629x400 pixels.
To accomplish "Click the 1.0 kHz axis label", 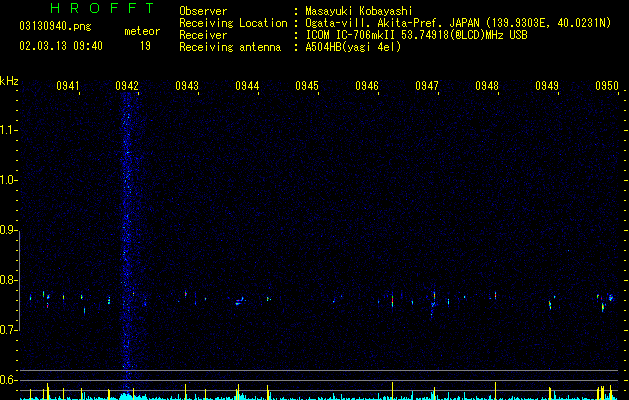I will pos(7,180).
